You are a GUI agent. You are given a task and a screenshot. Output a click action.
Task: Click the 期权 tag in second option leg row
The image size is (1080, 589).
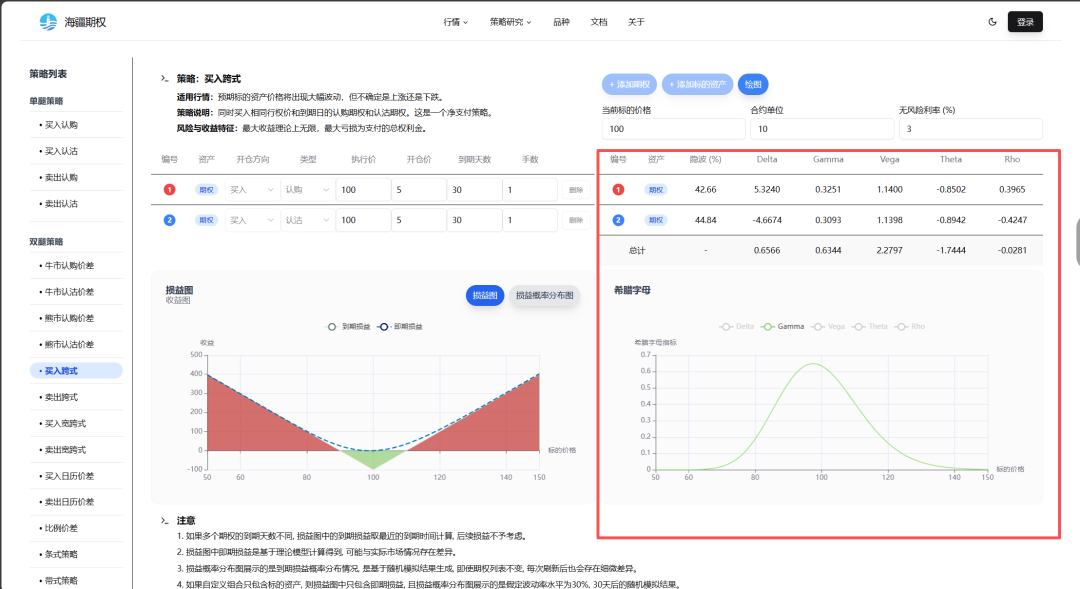[206, 220]
